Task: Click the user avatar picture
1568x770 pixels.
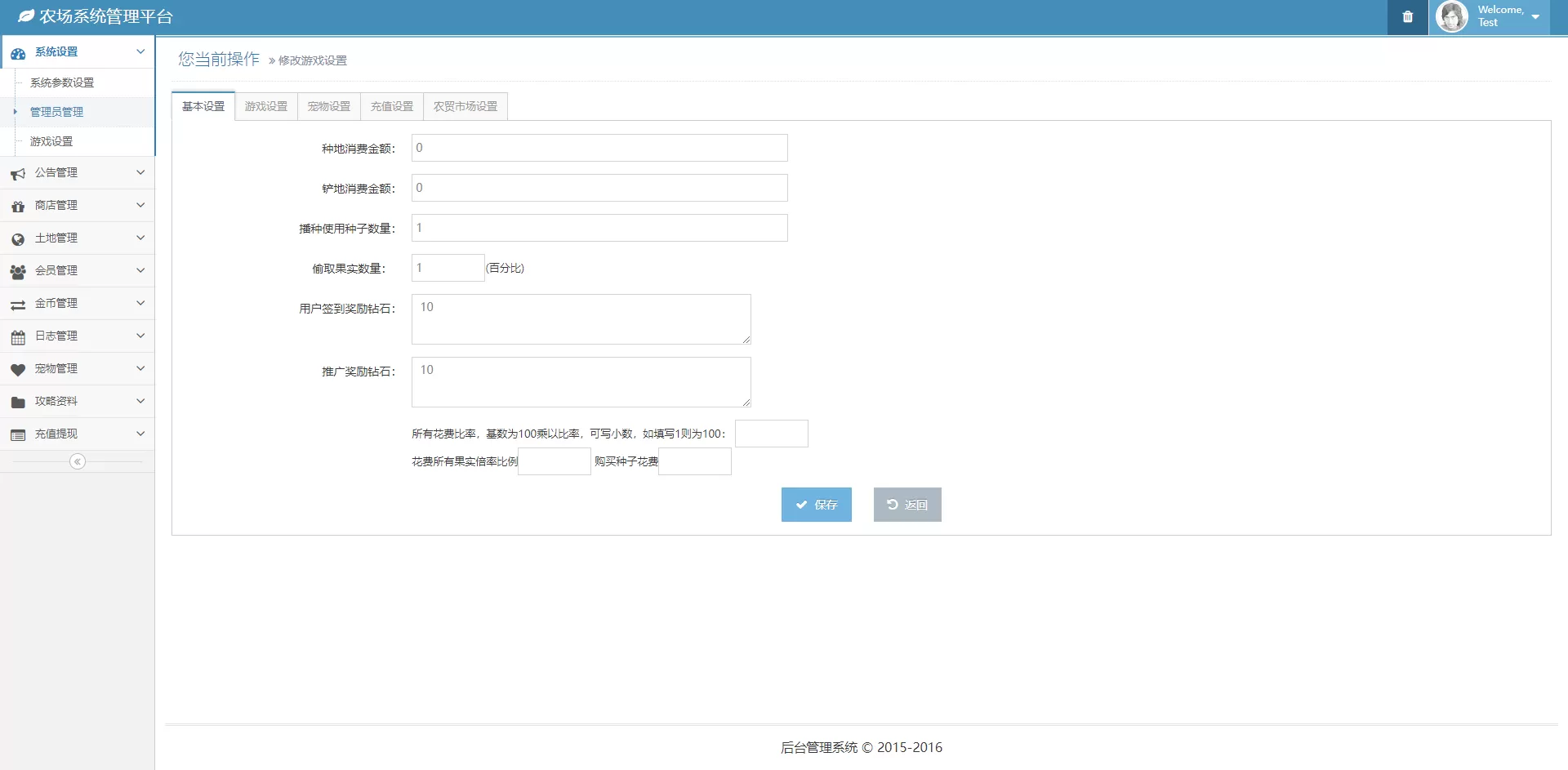Action: click(x=1451, y=17)
